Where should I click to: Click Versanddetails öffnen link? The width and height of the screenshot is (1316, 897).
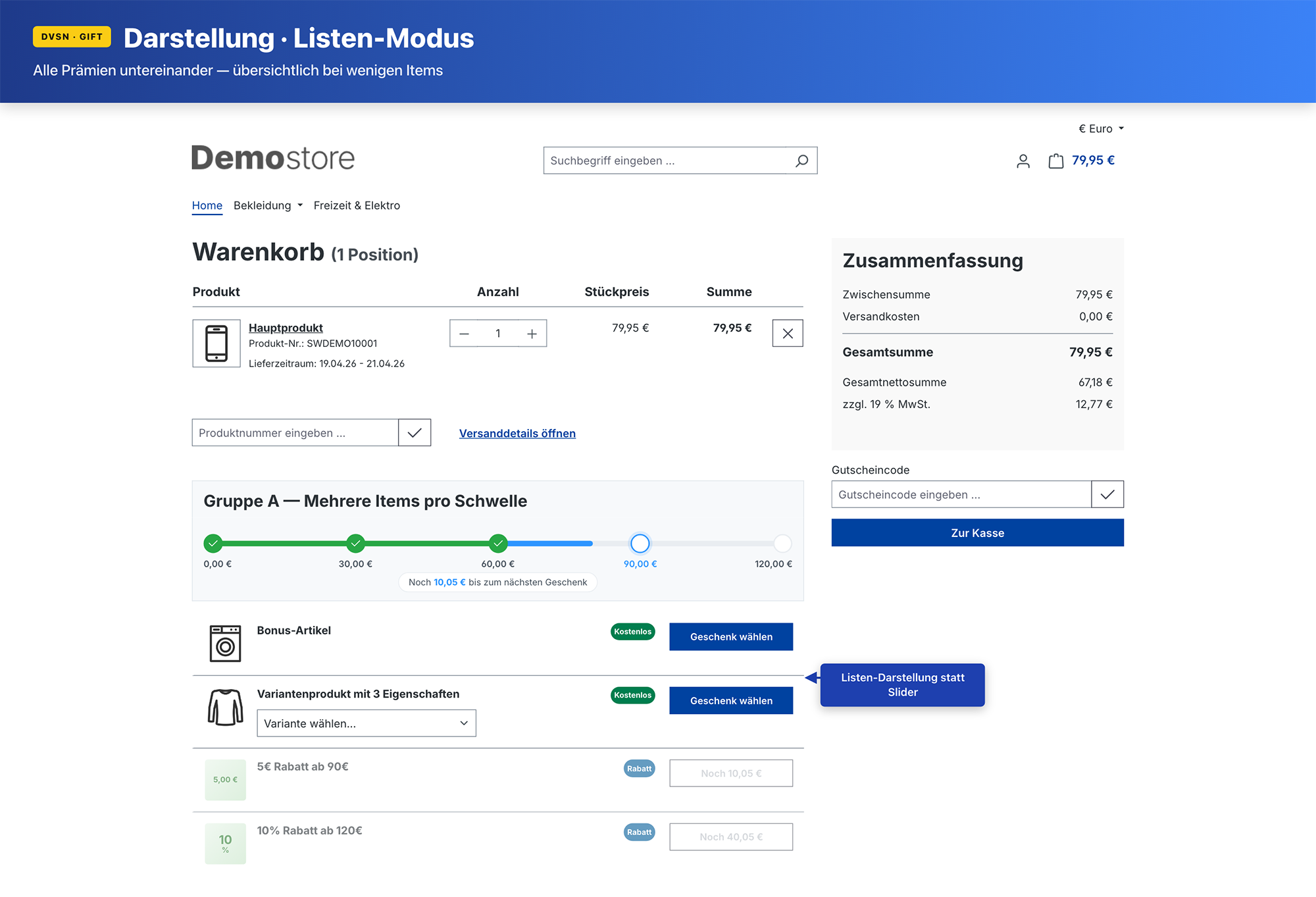click(x=517, y=434)
